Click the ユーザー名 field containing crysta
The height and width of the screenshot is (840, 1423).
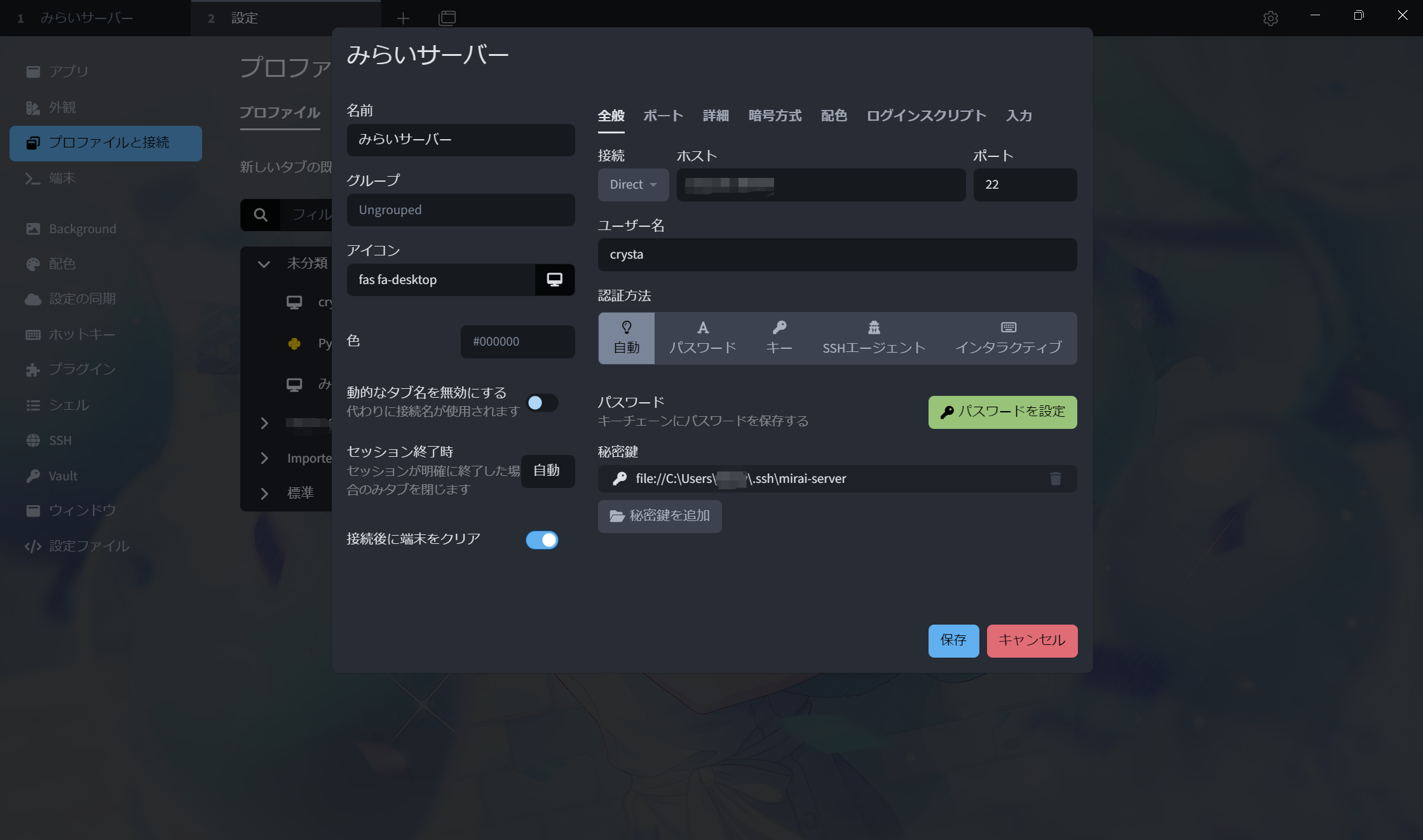click(837, 255)
